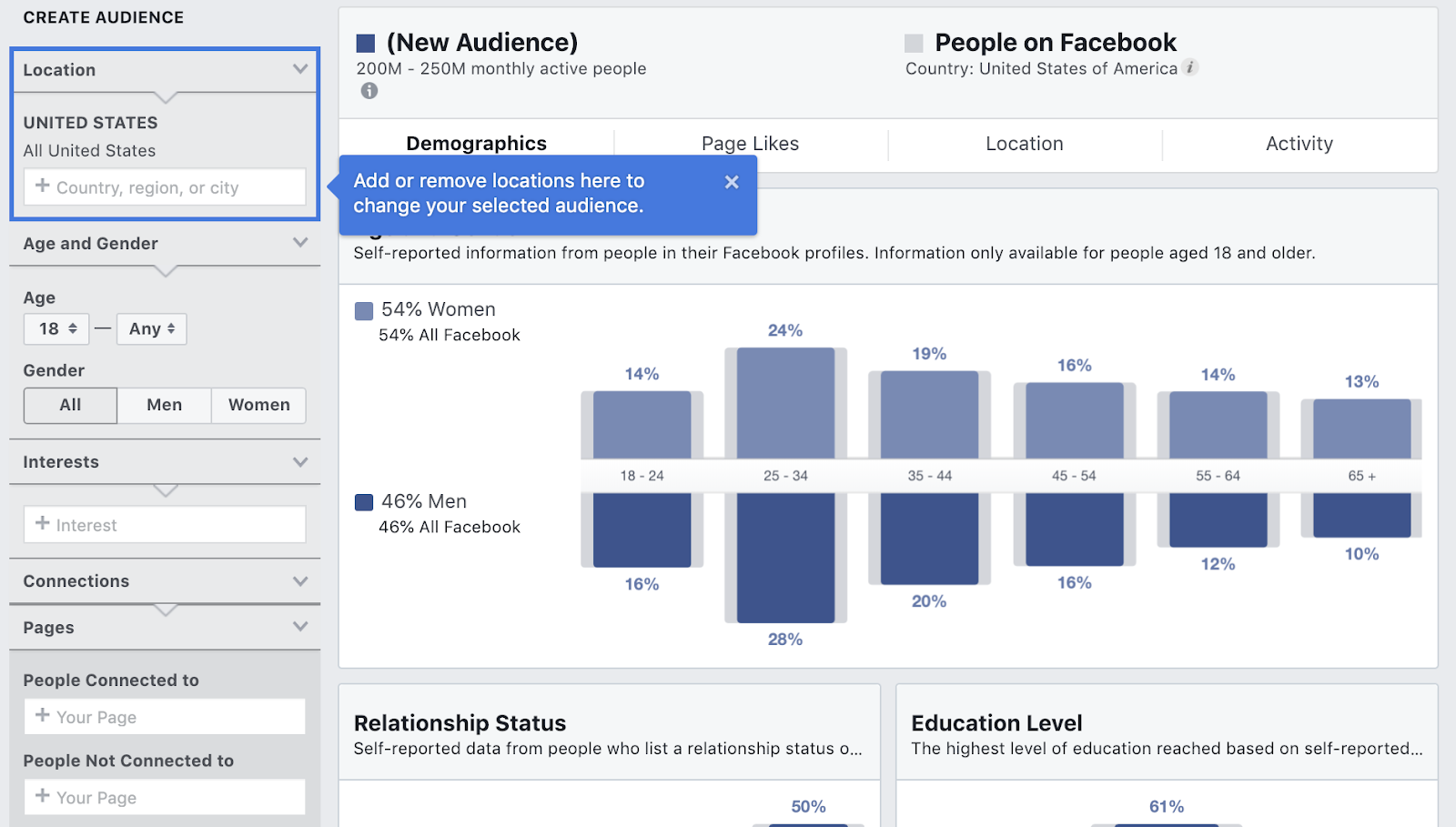Collapse the Age and Gender section

[300, 243]
